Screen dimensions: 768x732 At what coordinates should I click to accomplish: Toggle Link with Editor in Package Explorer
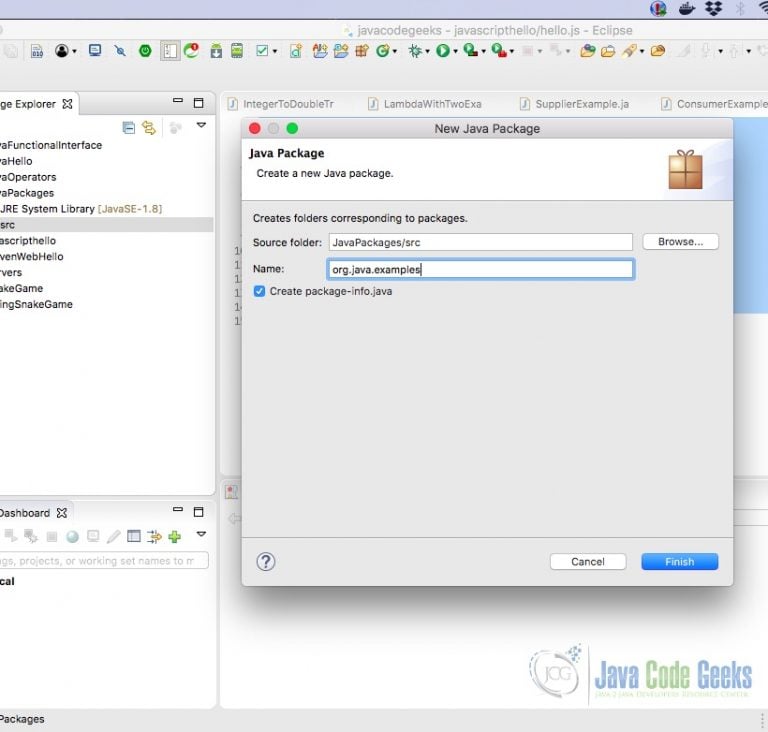tap(149, 128)
